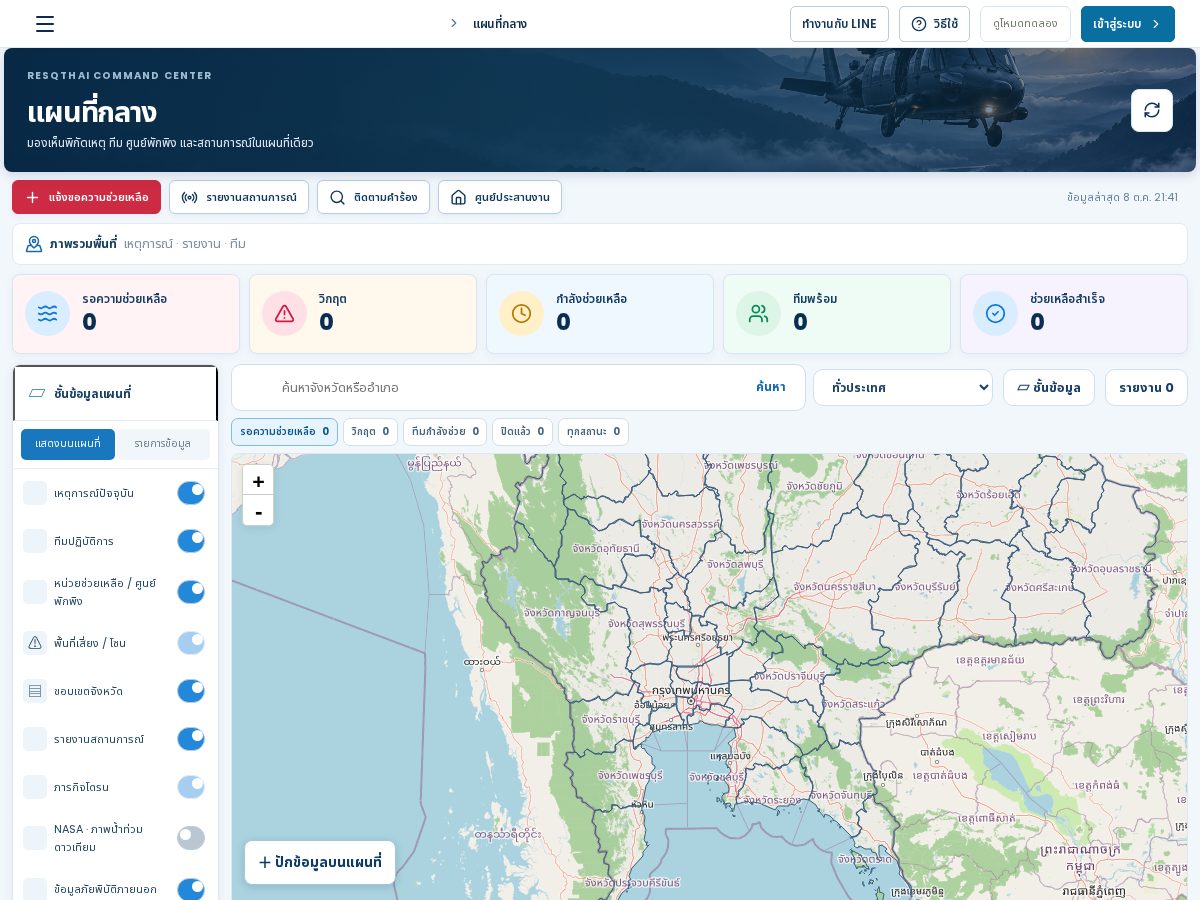Viewport: 1200px width, 900px height.
Task: Collapse the ชั้นข้อมูลแผนที่ panel header
Action: [x=115, y=393]
